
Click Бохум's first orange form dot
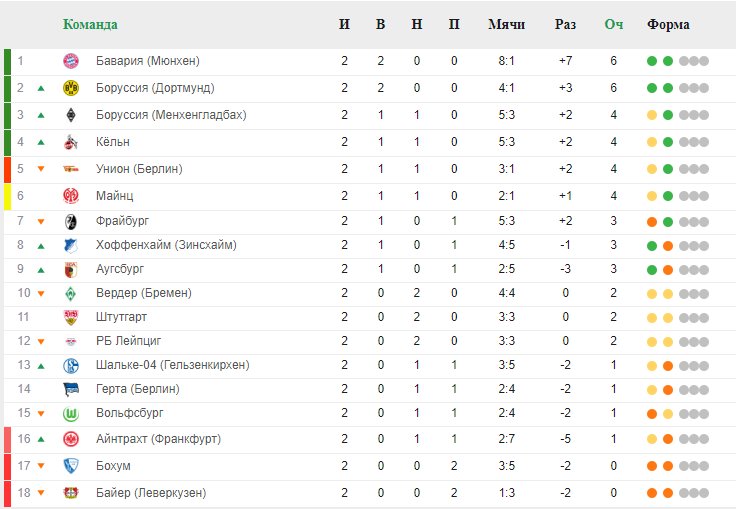[x=652, y=466]
